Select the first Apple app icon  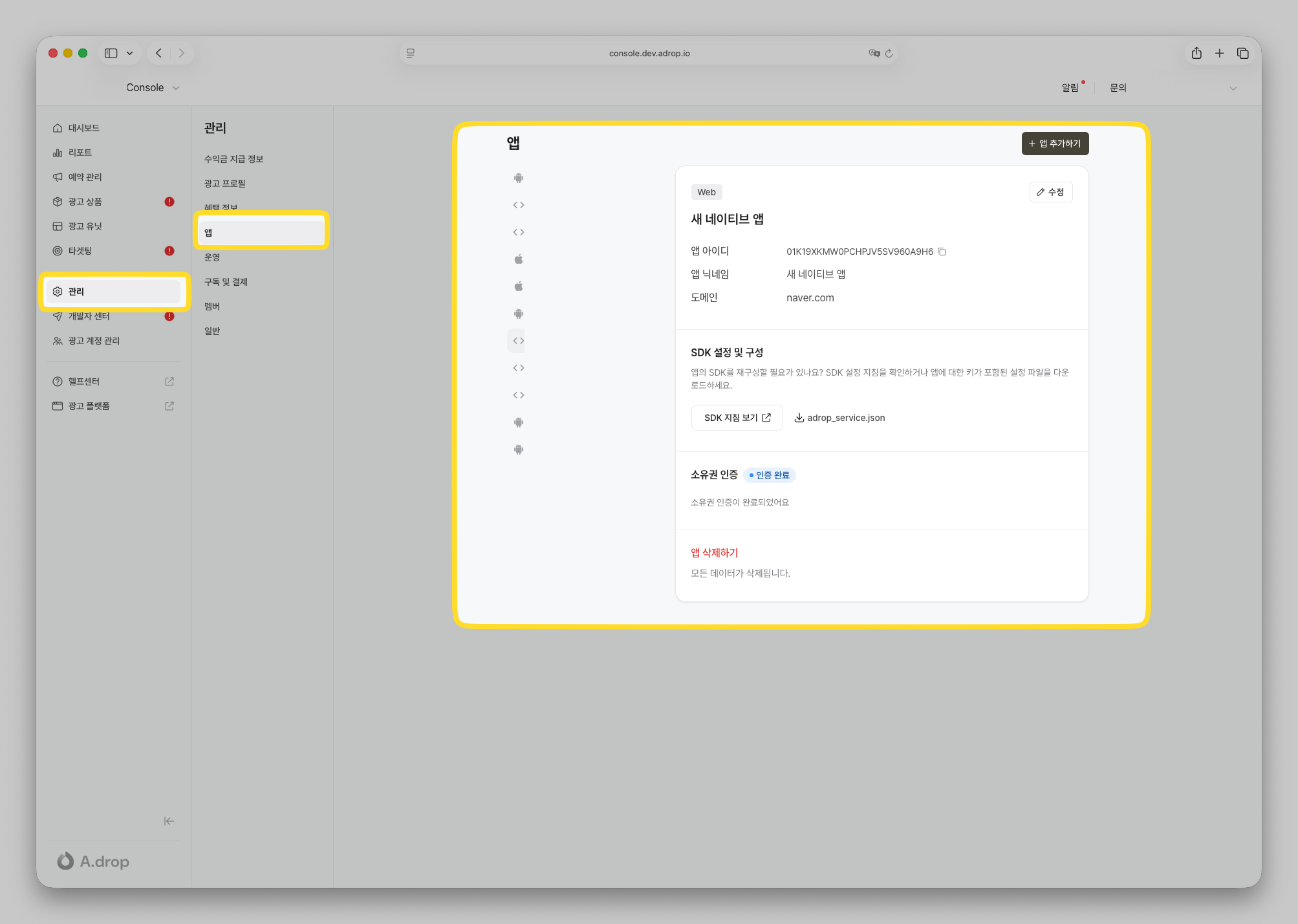tap(518, 259)
